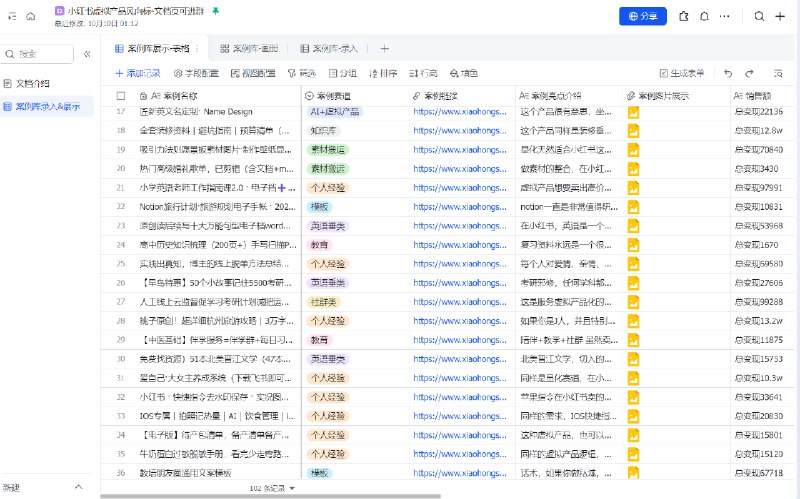Toggle the sidebar outline icon in the top left
The width and height of the screenshot is (800, 499).
click(x=12, y=16)
